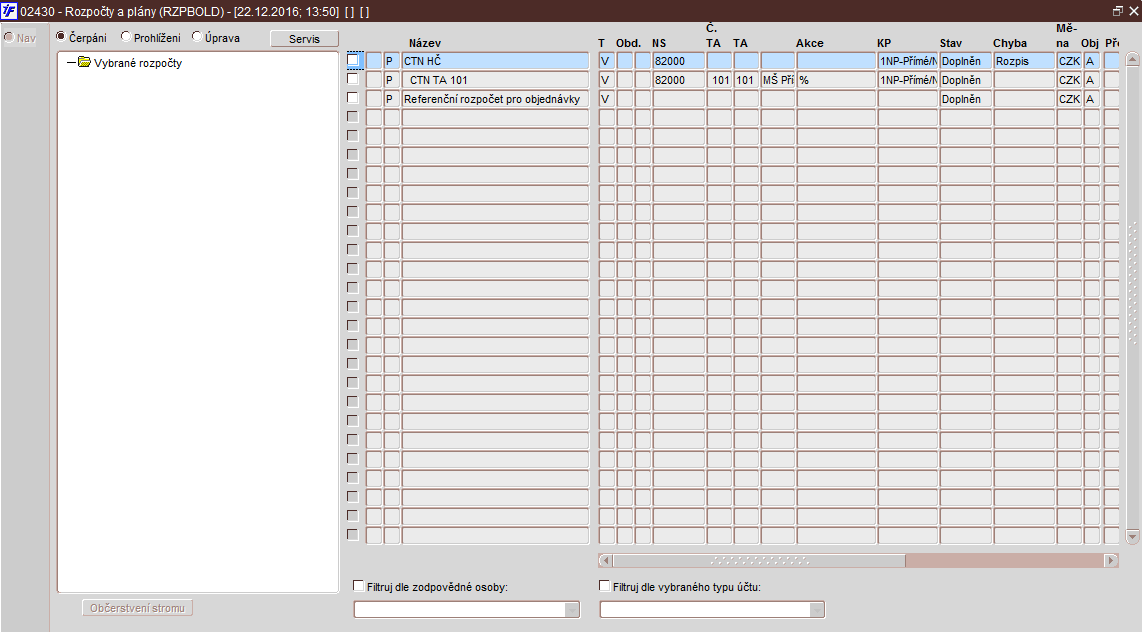The width and height of the screenshot is (1142, 632).
Task: Tick checkbox for Referenční rozpočet pro objednávky row
Action: click(x=353, y=98)
